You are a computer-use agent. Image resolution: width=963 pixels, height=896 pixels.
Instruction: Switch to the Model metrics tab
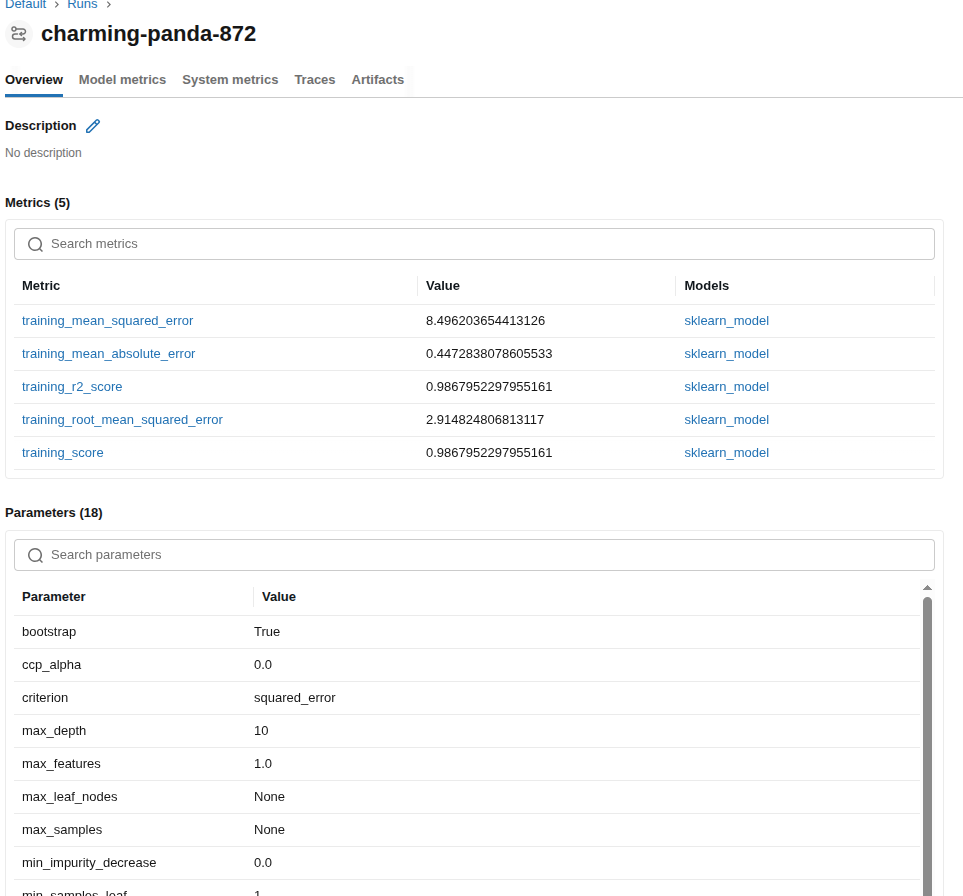click(x=122, y=80)
